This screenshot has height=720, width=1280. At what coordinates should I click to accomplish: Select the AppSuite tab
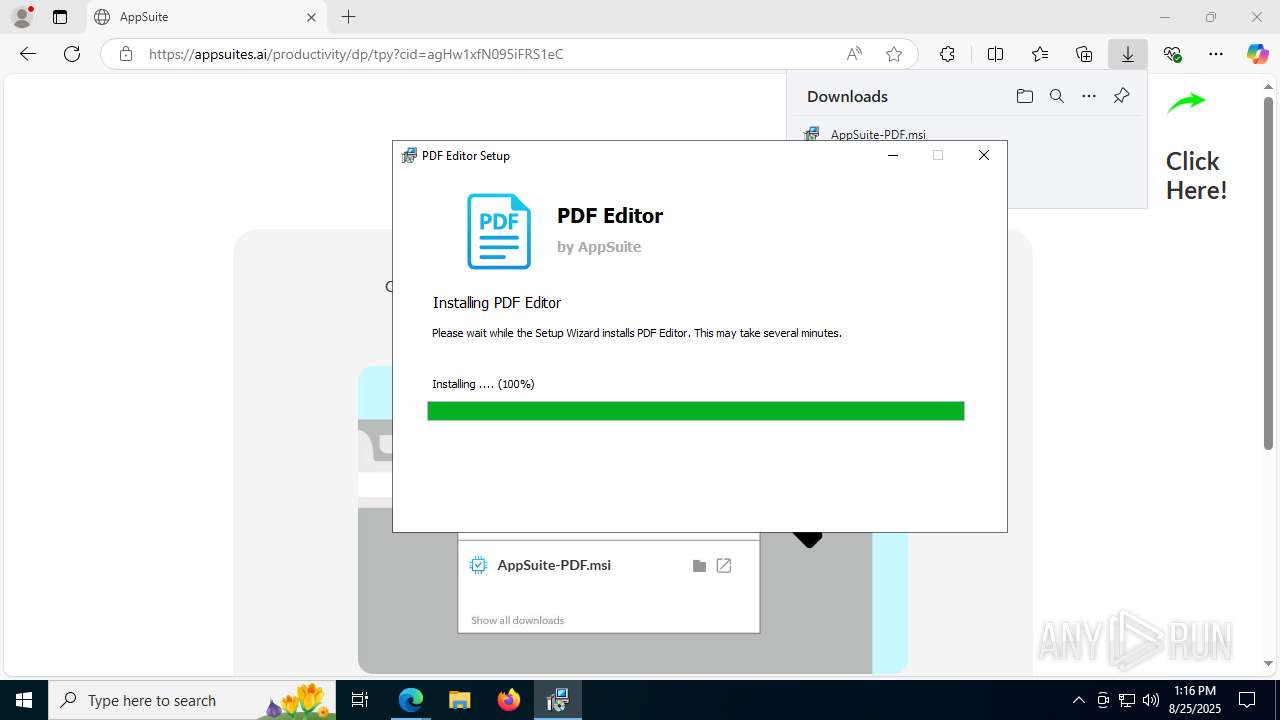point(207,17)
